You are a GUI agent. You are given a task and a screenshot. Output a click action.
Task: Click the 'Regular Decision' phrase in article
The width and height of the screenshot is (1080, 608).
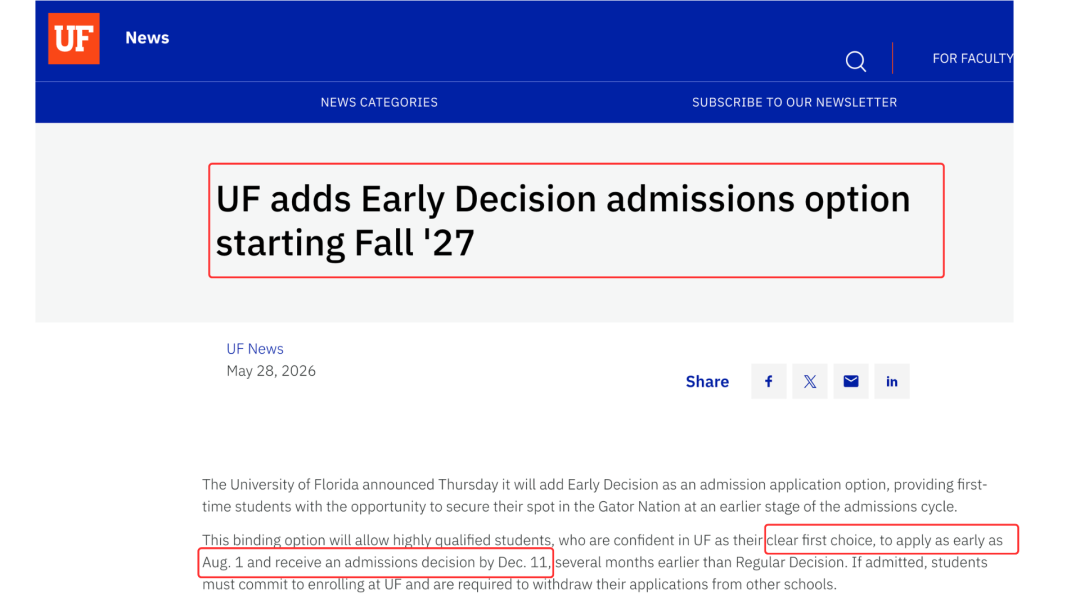coord(790,563)
